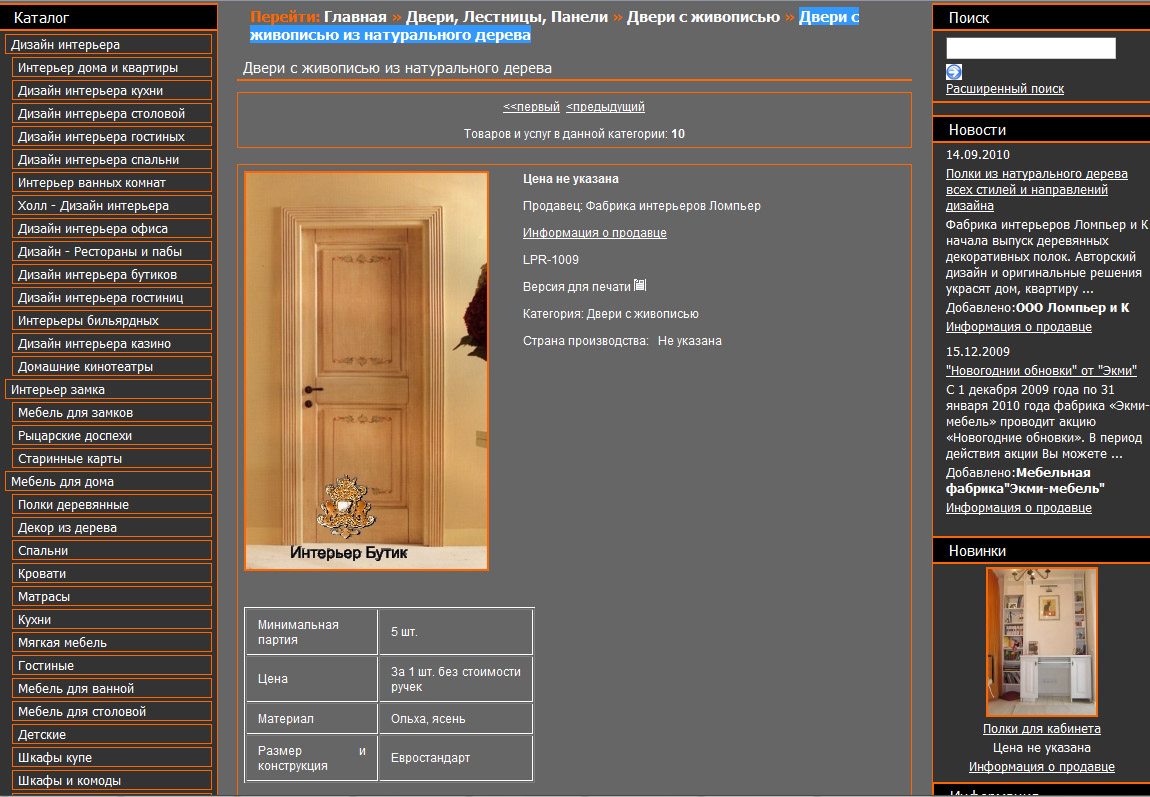Open Холл - Дизайн интерьера category

click(x=111, y=205)
